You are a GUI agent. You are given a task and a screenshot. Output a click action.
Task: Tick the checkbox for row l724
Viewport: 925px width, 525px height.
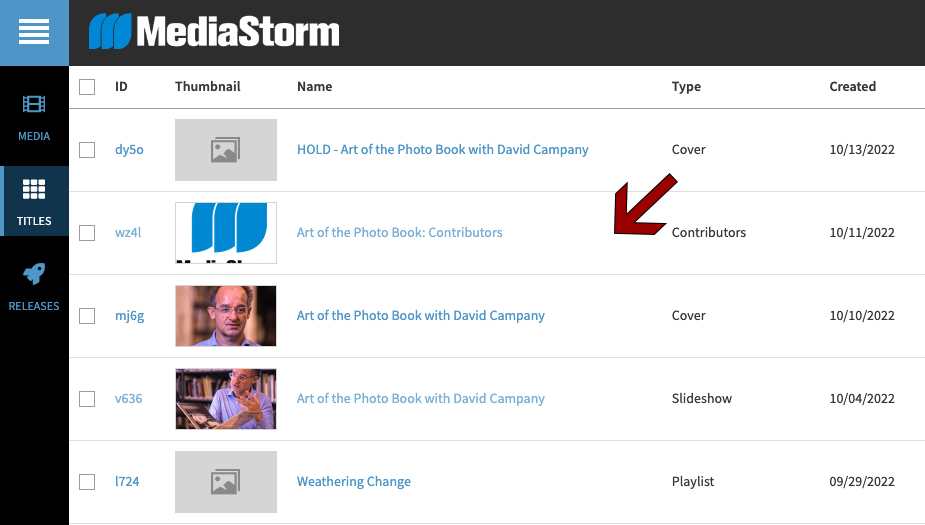click(x=87, y=482)
